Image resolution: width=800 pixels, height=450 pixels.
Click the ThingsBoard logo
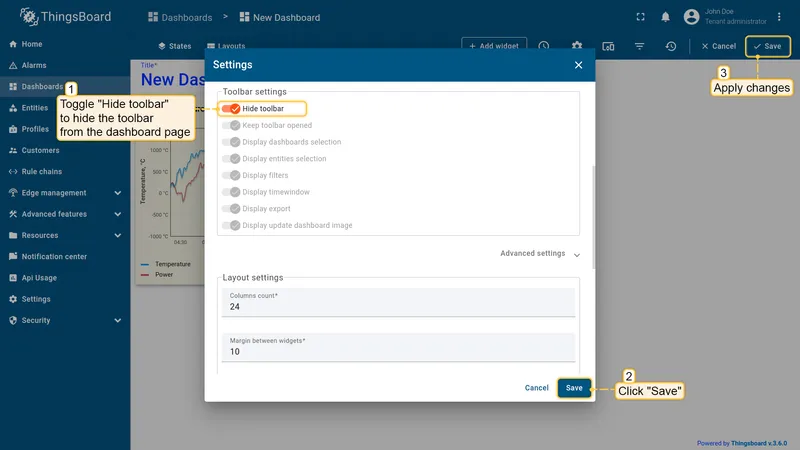pos(65,17)
